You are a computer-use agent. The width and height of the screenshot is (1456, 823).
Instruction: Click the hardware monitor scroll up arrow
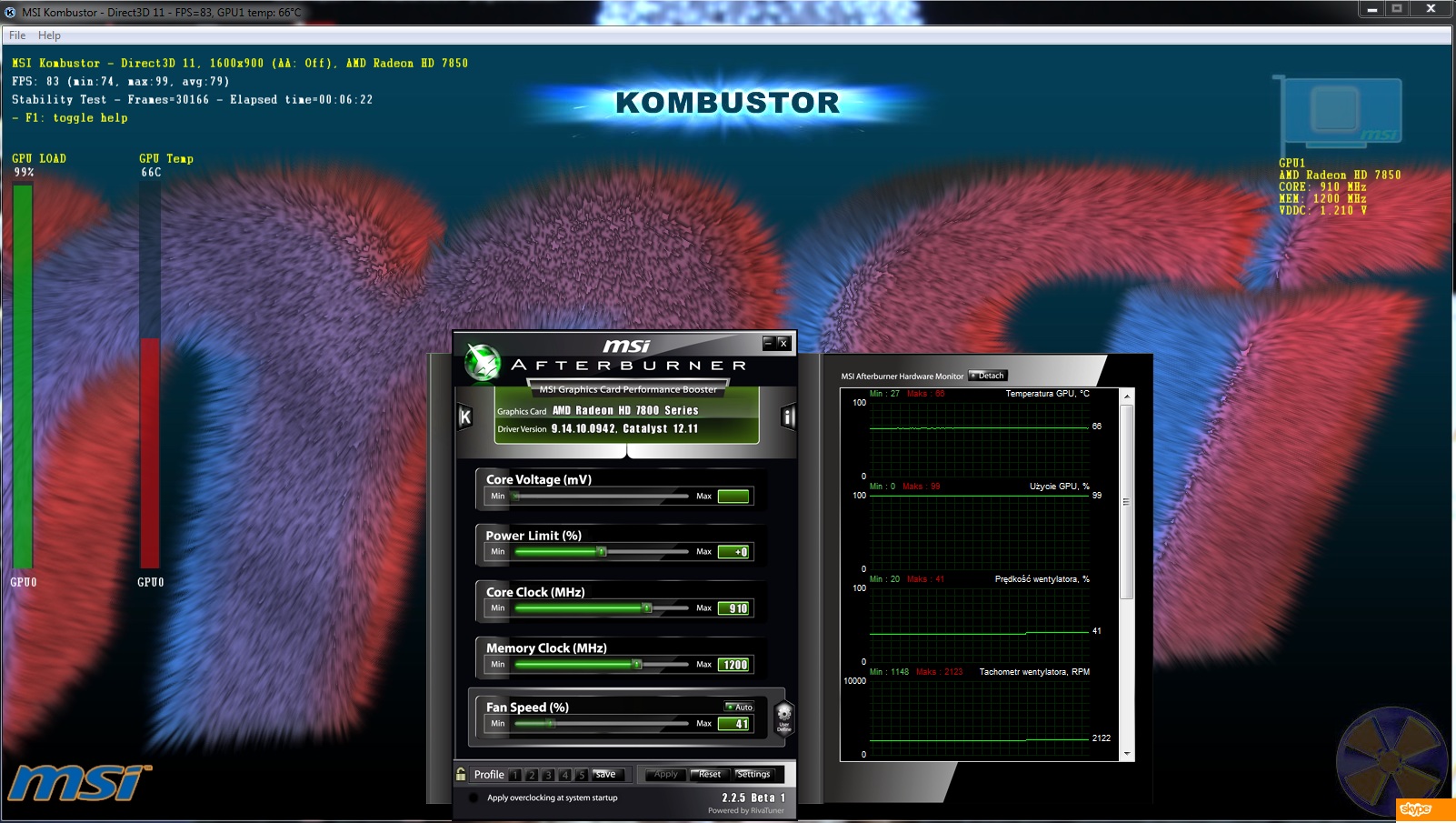pyautogui.click(x=1127, y=396)
